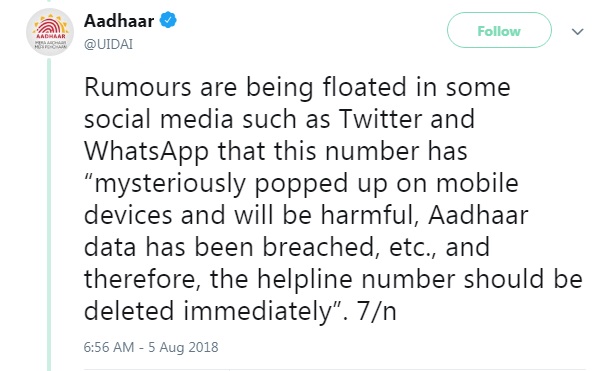Expand the tweet options chevron
The width and height of the screenshot is (614, 371).
point(578,31)
